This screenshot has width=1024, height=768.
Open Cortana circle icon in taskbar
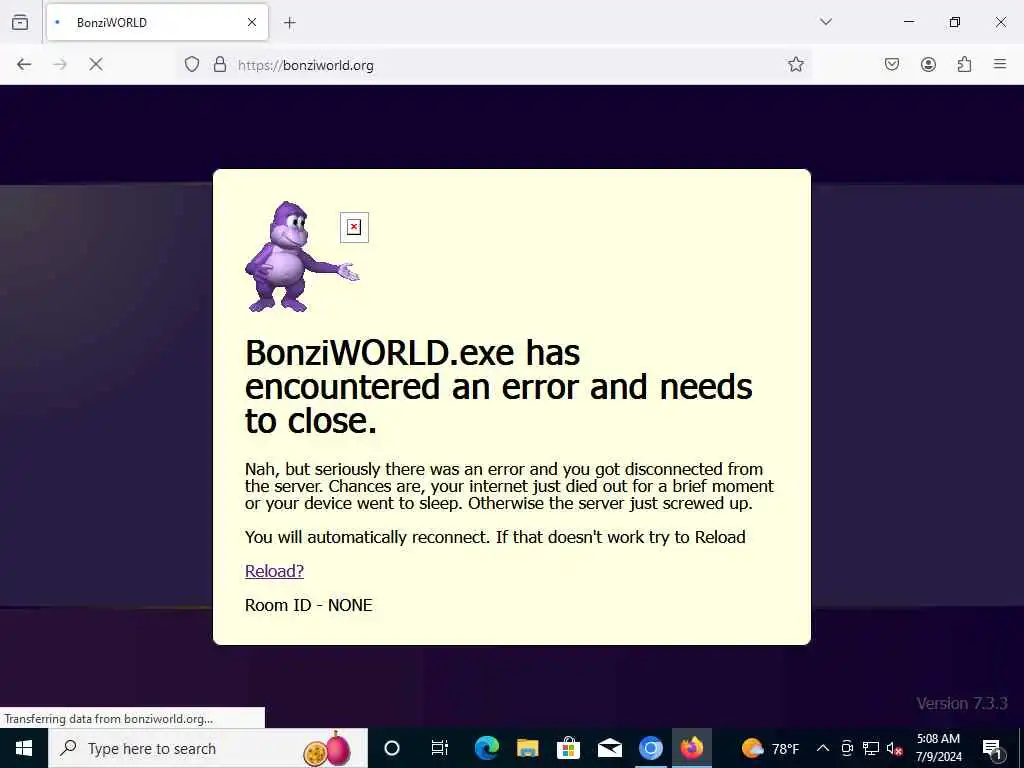point(392,748)
